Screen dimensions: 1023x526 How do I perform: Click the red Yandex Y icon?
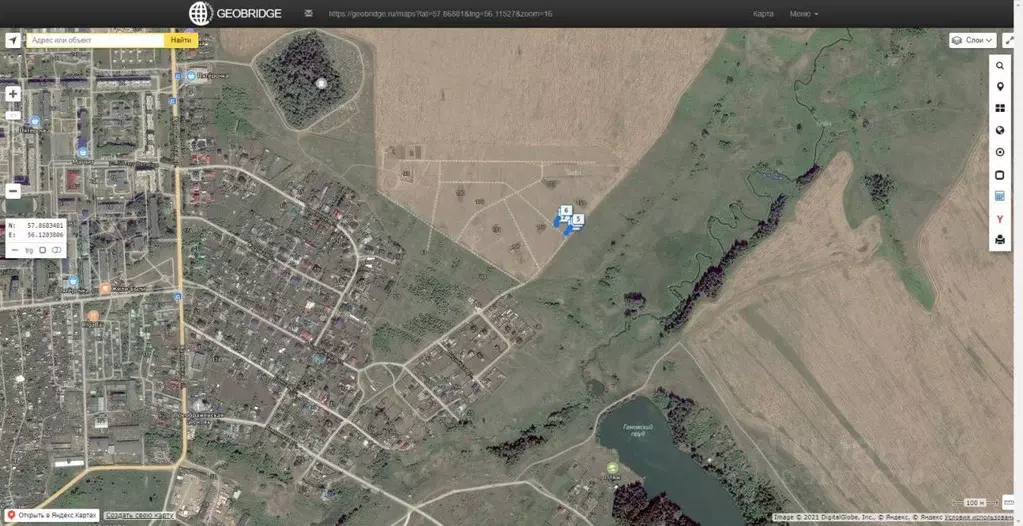tap(1000, 217)
